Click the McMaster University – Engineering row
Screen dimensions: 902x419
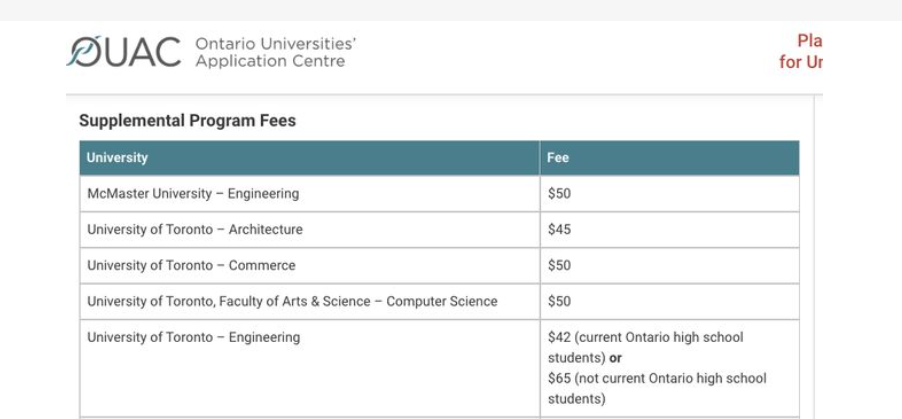point(193,194)
